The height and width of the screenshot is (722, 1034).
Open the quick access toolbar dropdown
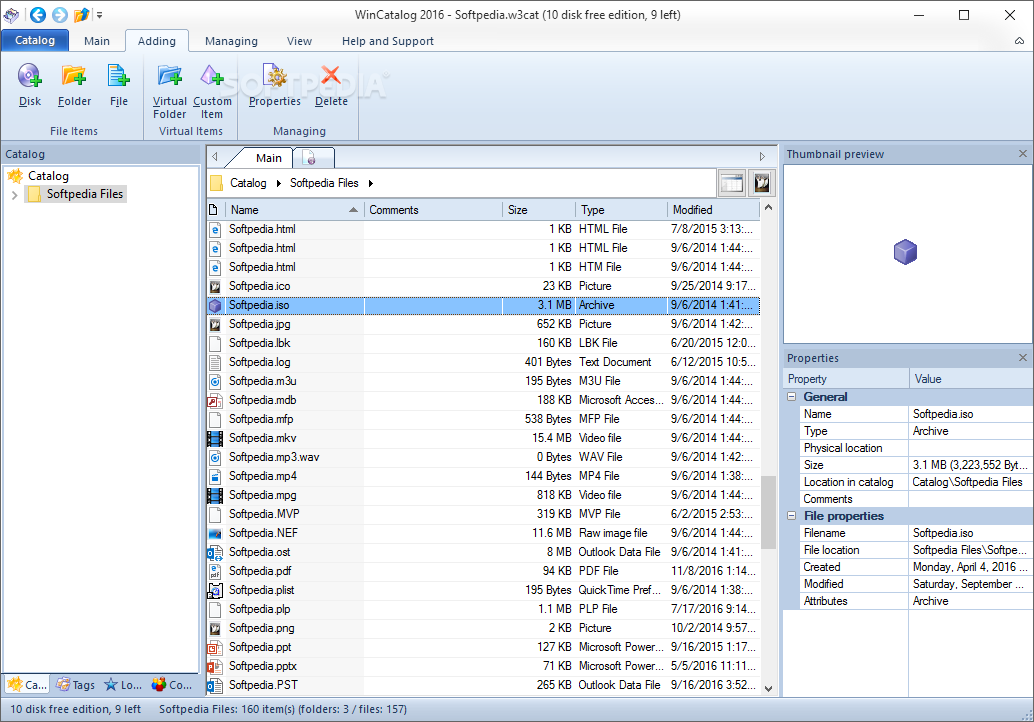tap(100, 15)
